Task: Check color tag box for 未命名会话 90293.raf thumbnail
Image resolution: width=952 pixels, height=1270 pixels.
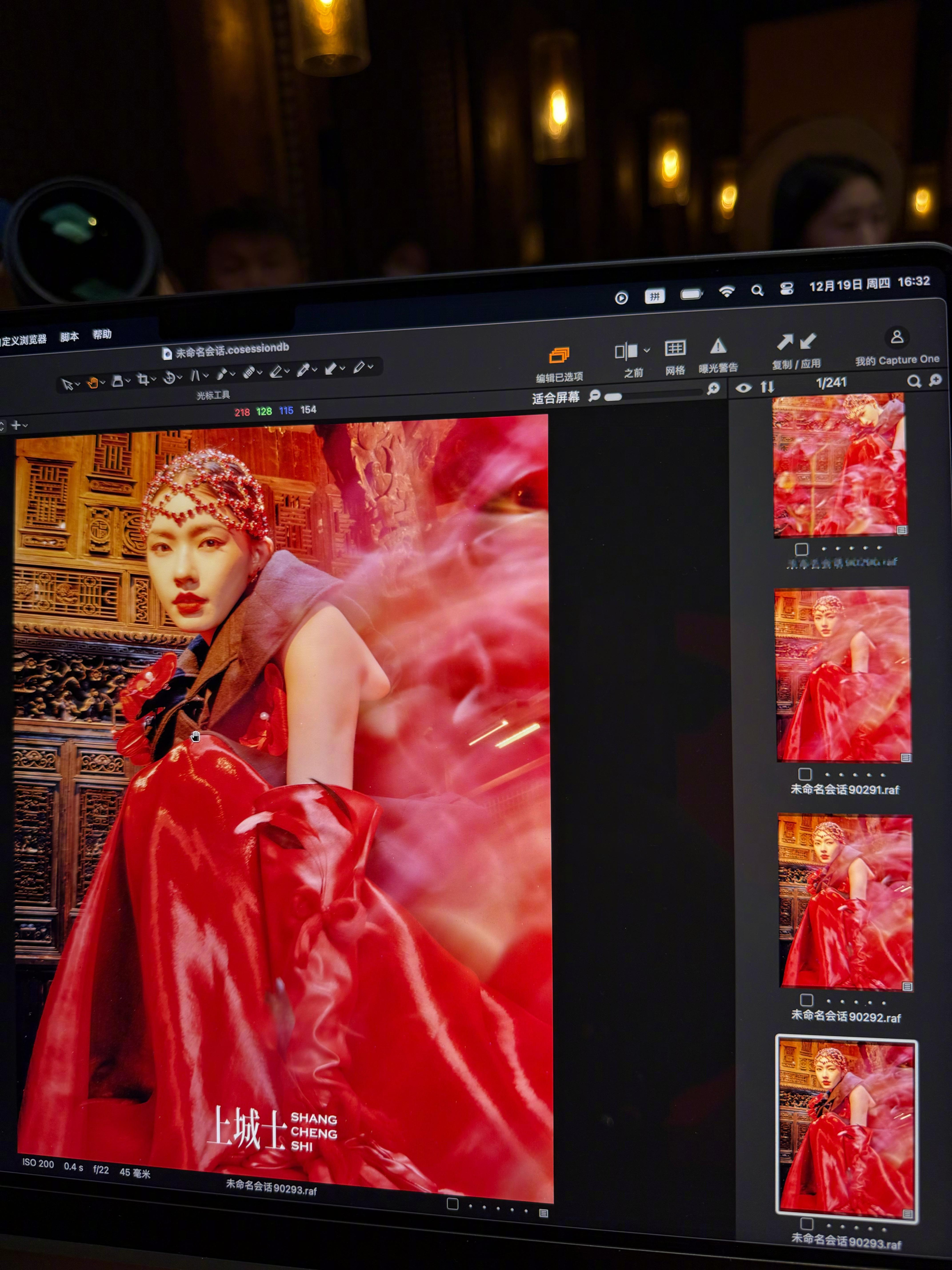Action: [x=807, y=1224]
